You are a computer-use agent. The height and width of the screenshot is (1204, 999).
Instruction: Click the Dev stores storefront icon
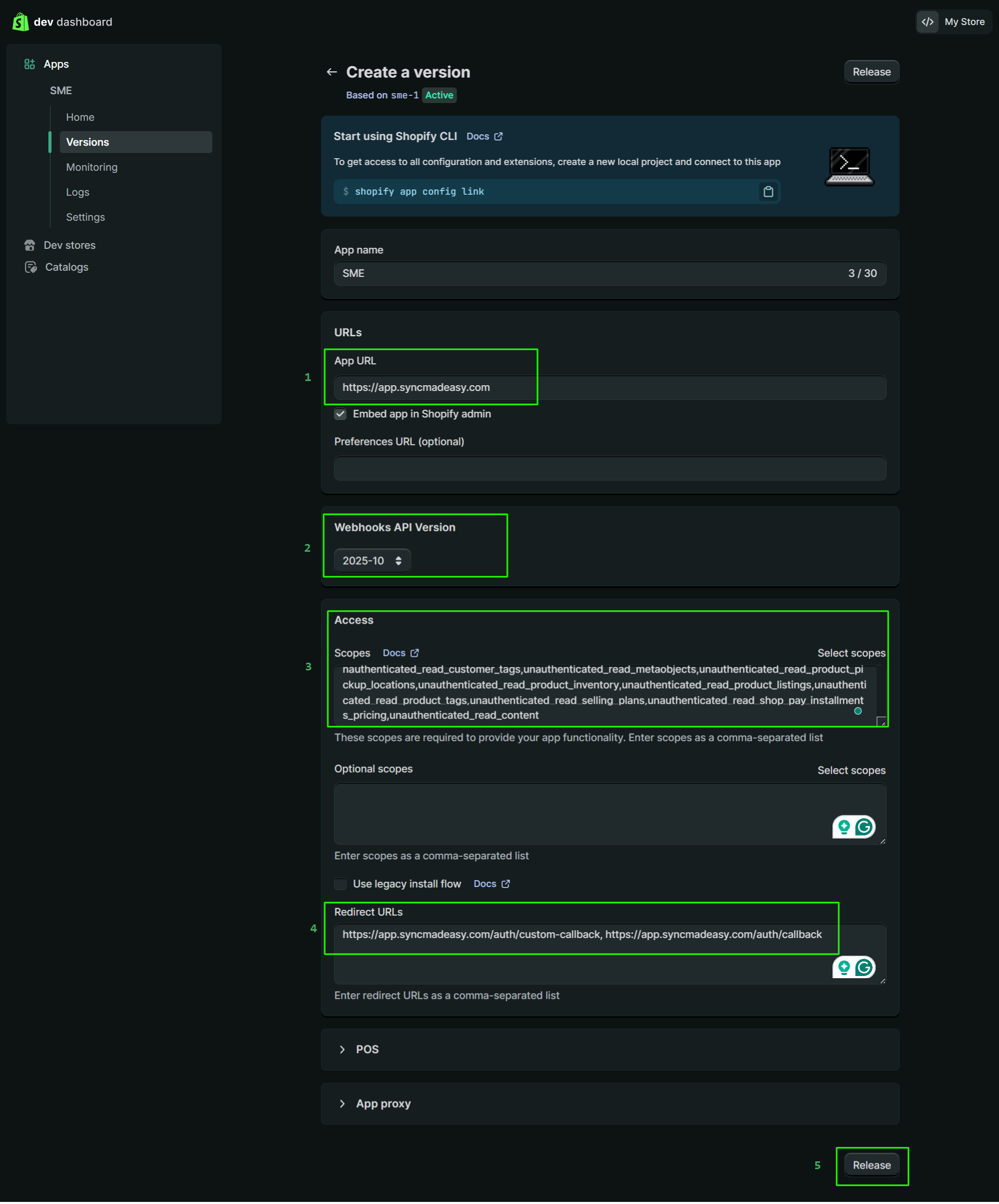pos(30,245)
